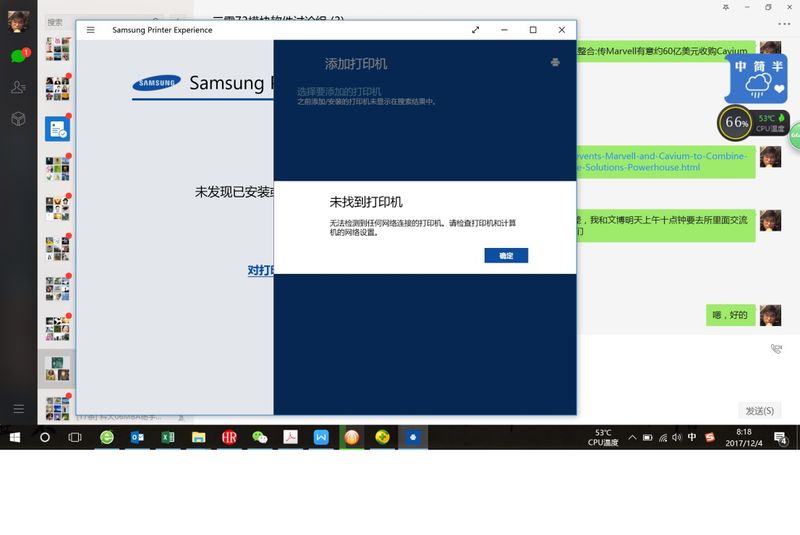
Task: Open the WeChat chats icon with unread badge
Action: point(18,56)
